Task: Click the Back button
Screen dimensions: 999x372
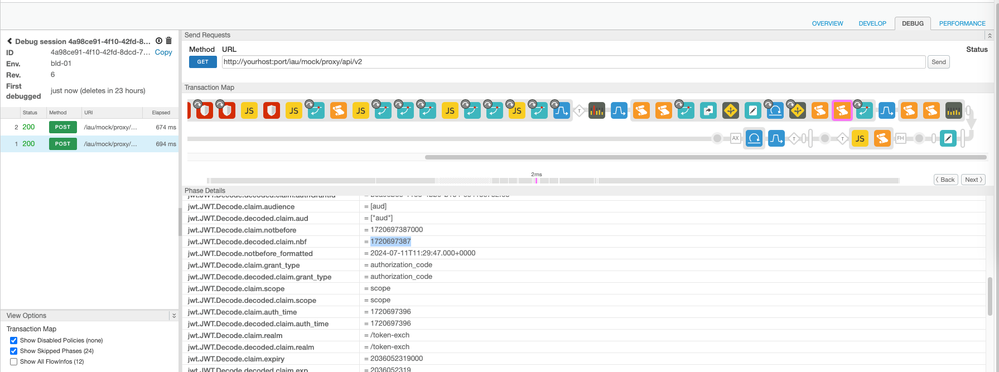Action: (x=945, y=180)
